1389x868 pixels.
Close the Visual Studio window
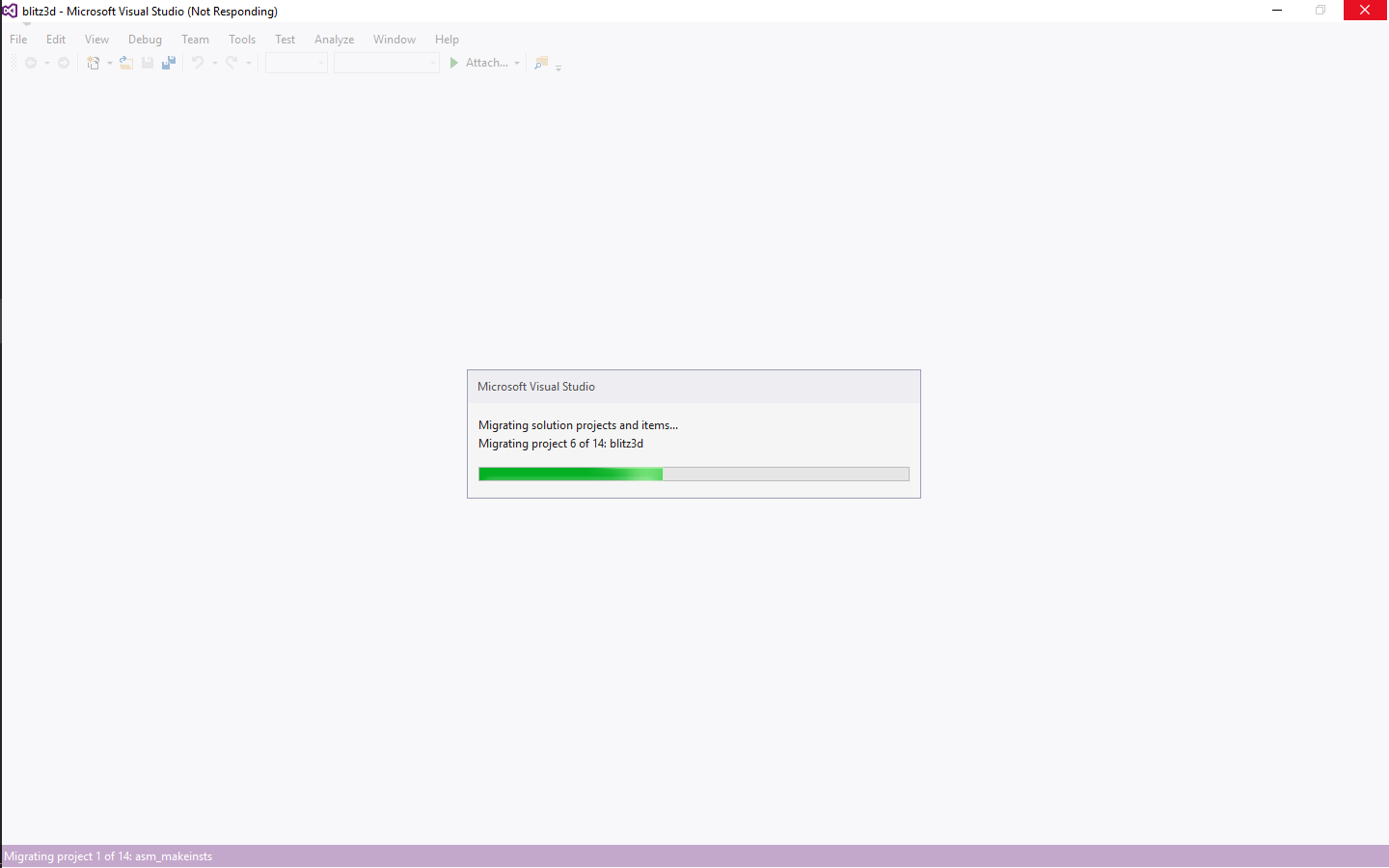pos(1365,11)
